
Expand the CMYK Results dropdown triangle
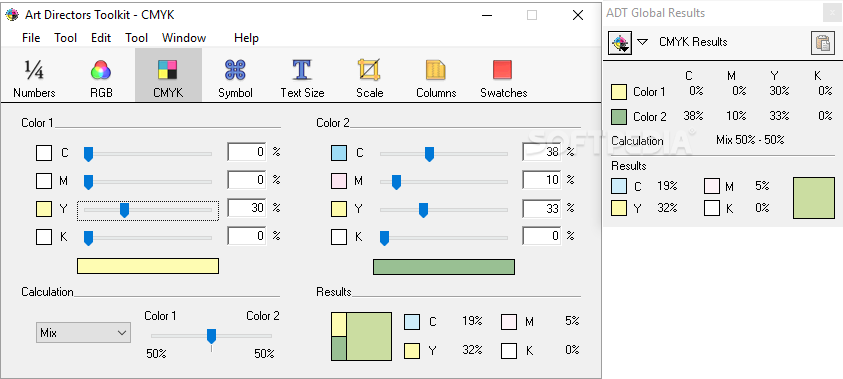(x=642, y=42)
